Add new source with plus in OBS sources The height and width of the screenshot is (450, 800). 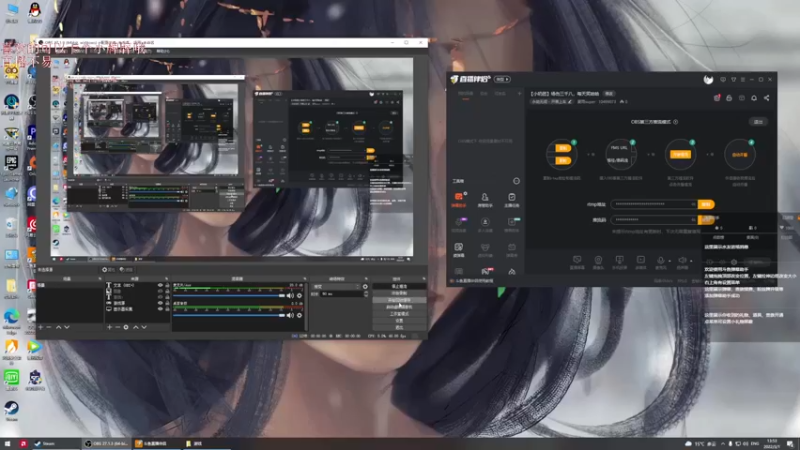109,327
